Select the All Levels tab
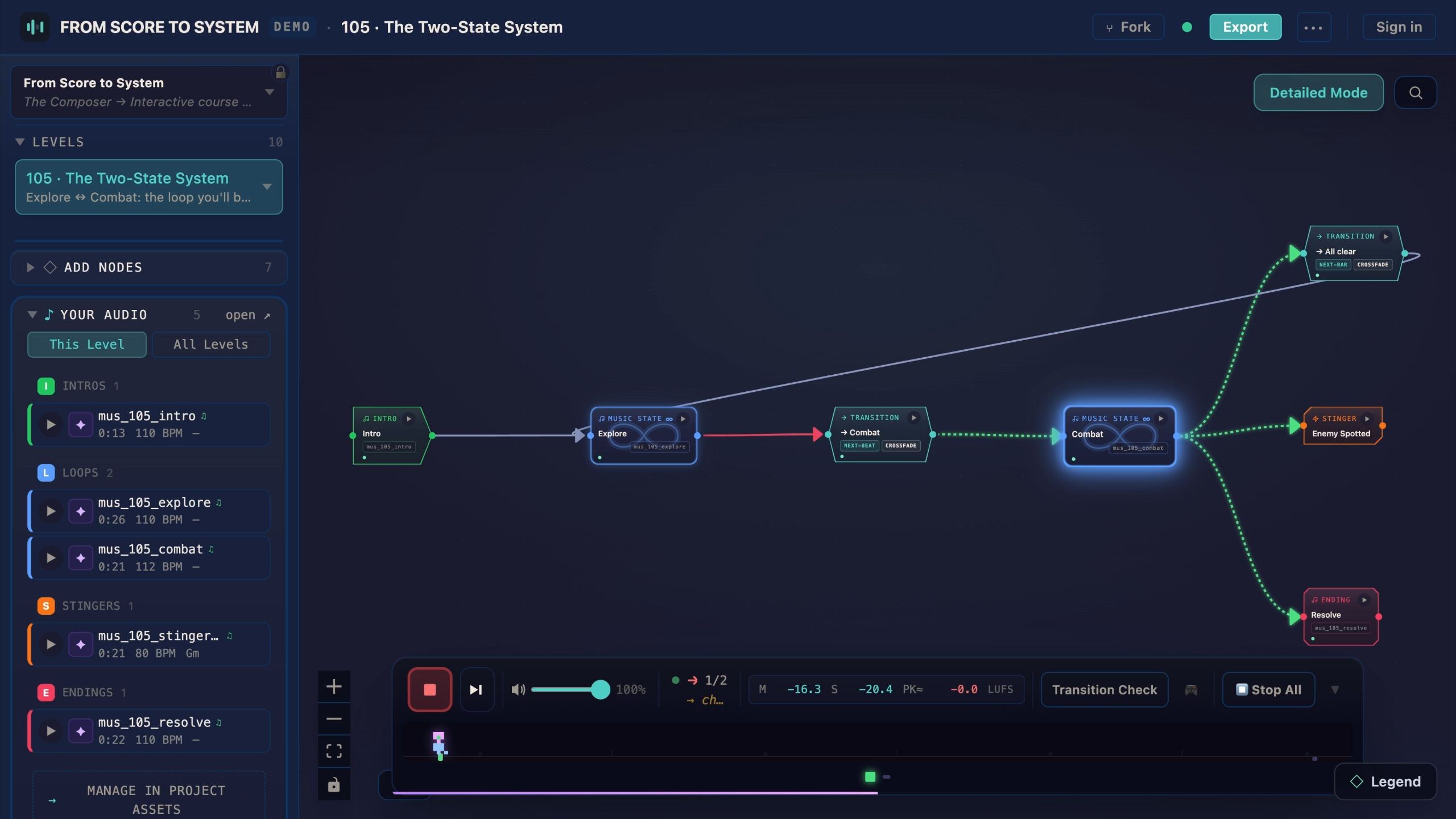Viewport: 1456px width, 819px height. point(211,345)
